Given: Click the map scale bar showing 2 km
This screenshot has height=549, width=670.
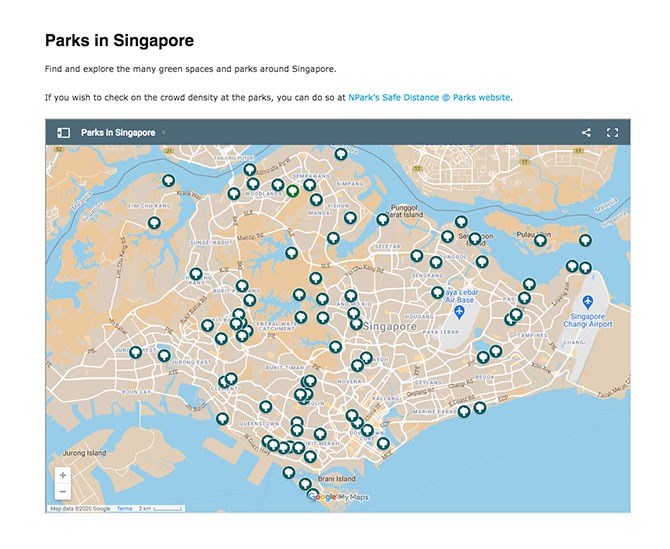Looking at the screenshot, I should (x=161, y=508).
